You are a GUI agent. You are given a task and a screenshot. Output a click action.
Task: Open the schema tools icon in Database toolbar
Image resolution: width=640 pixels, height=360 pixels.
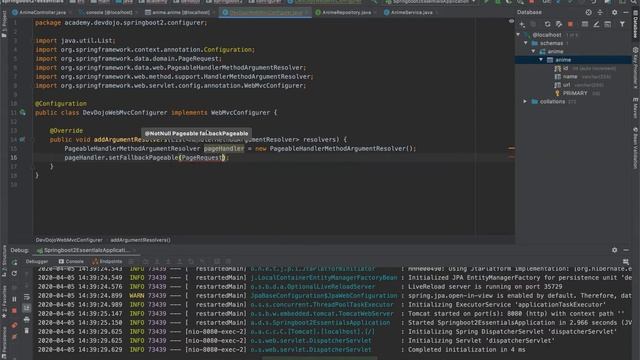559,24
